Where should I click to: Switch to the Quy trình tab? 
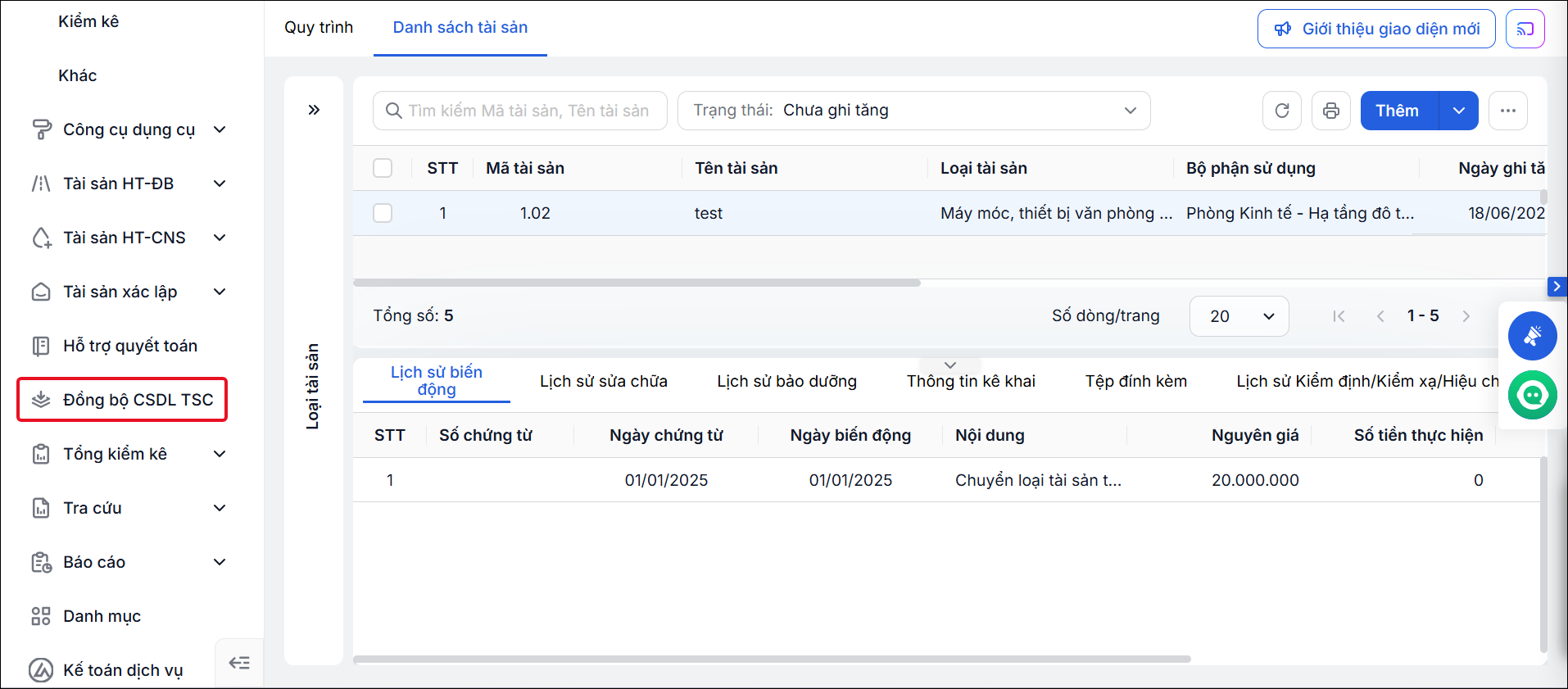point(319,27)
